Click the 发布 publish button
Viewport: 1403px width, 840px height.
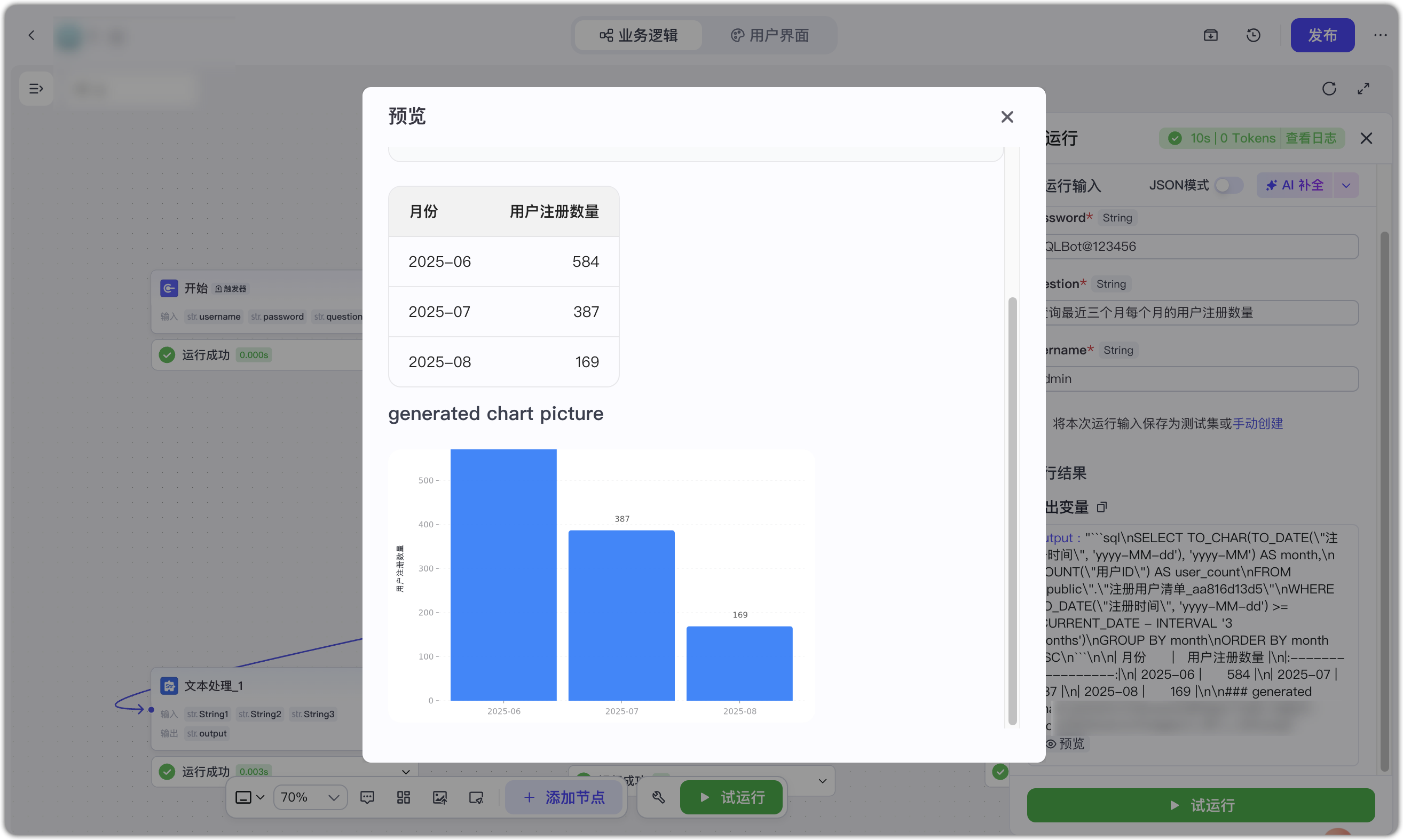[x=1322, y=35]
